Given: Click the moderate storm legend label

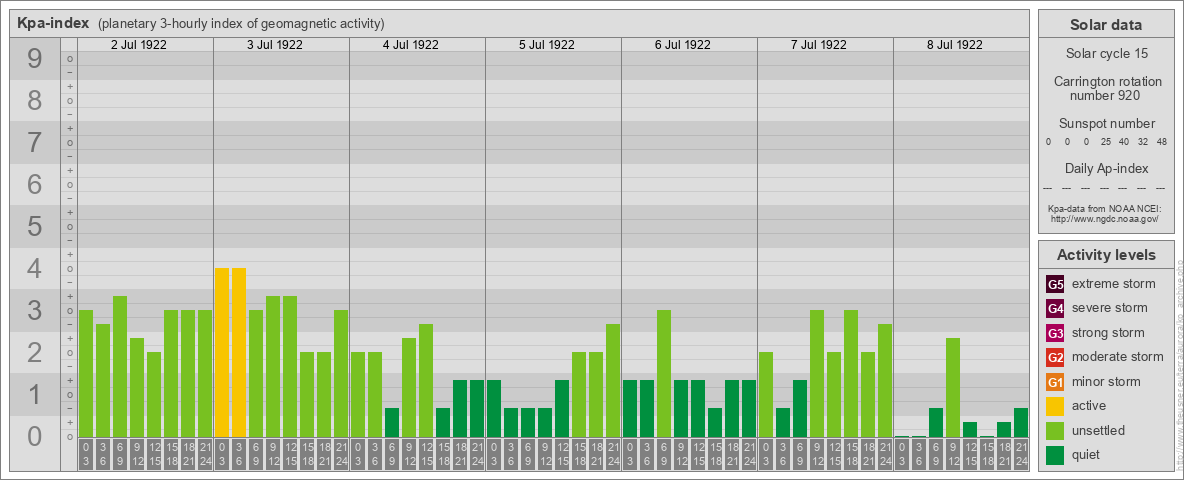Looking at the screenshot, I should point(1118,357).
